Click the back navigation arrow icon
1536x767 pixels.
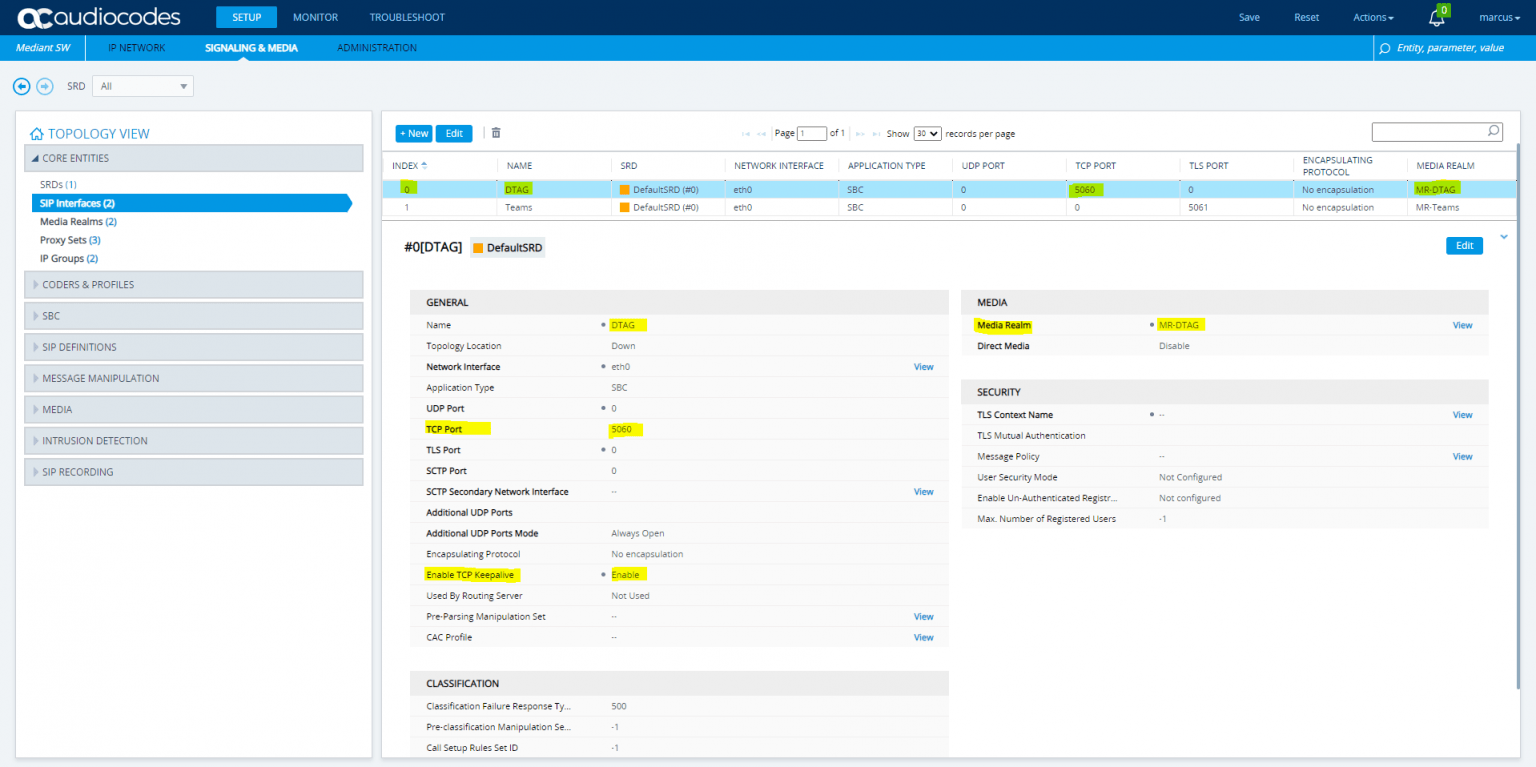[x=21, y=86]
